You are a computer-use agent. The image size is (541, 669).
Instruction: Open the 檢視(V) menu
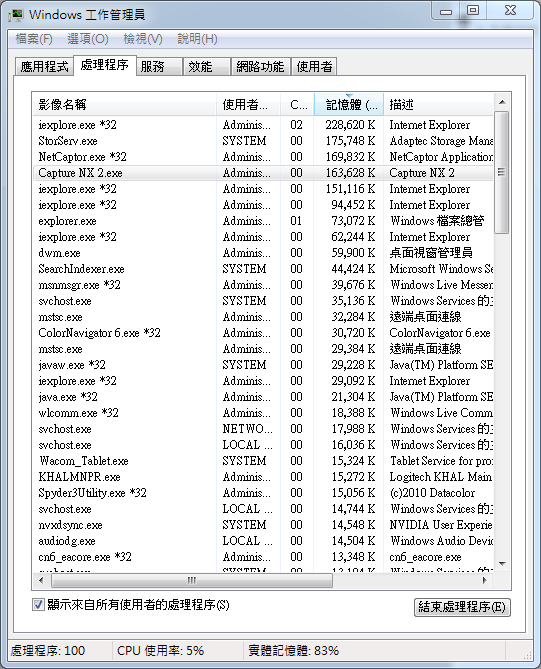point(143,39)
